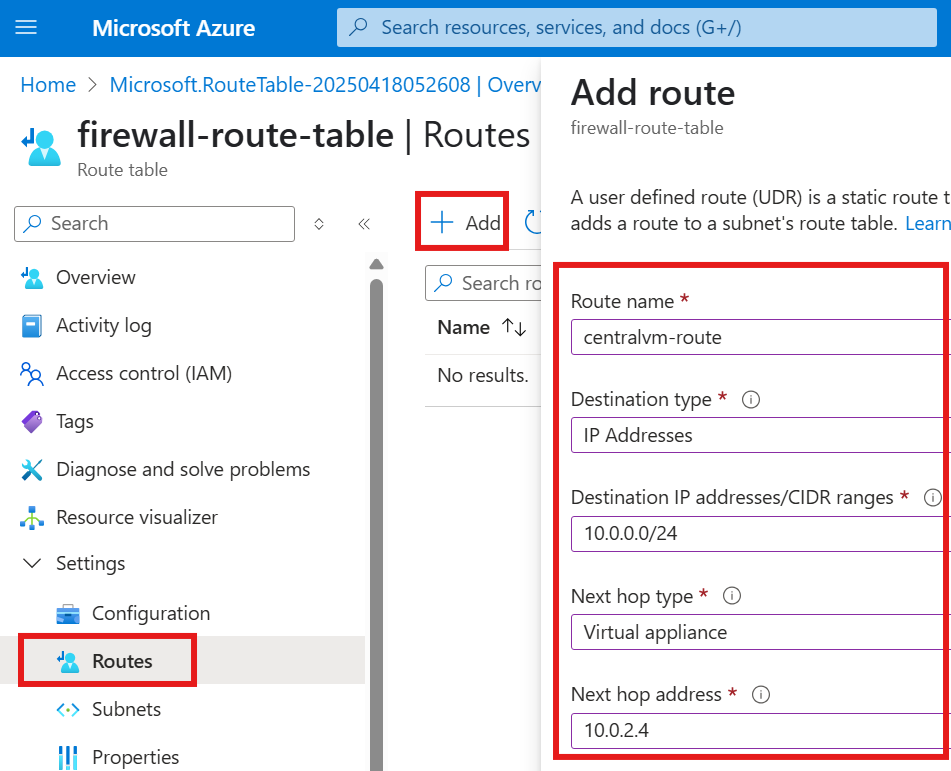The height and width of the screenshot is (771, 951).
Task: Open Activity log in the sidebar
Action: pyautogui.click(x=104, y=325)
